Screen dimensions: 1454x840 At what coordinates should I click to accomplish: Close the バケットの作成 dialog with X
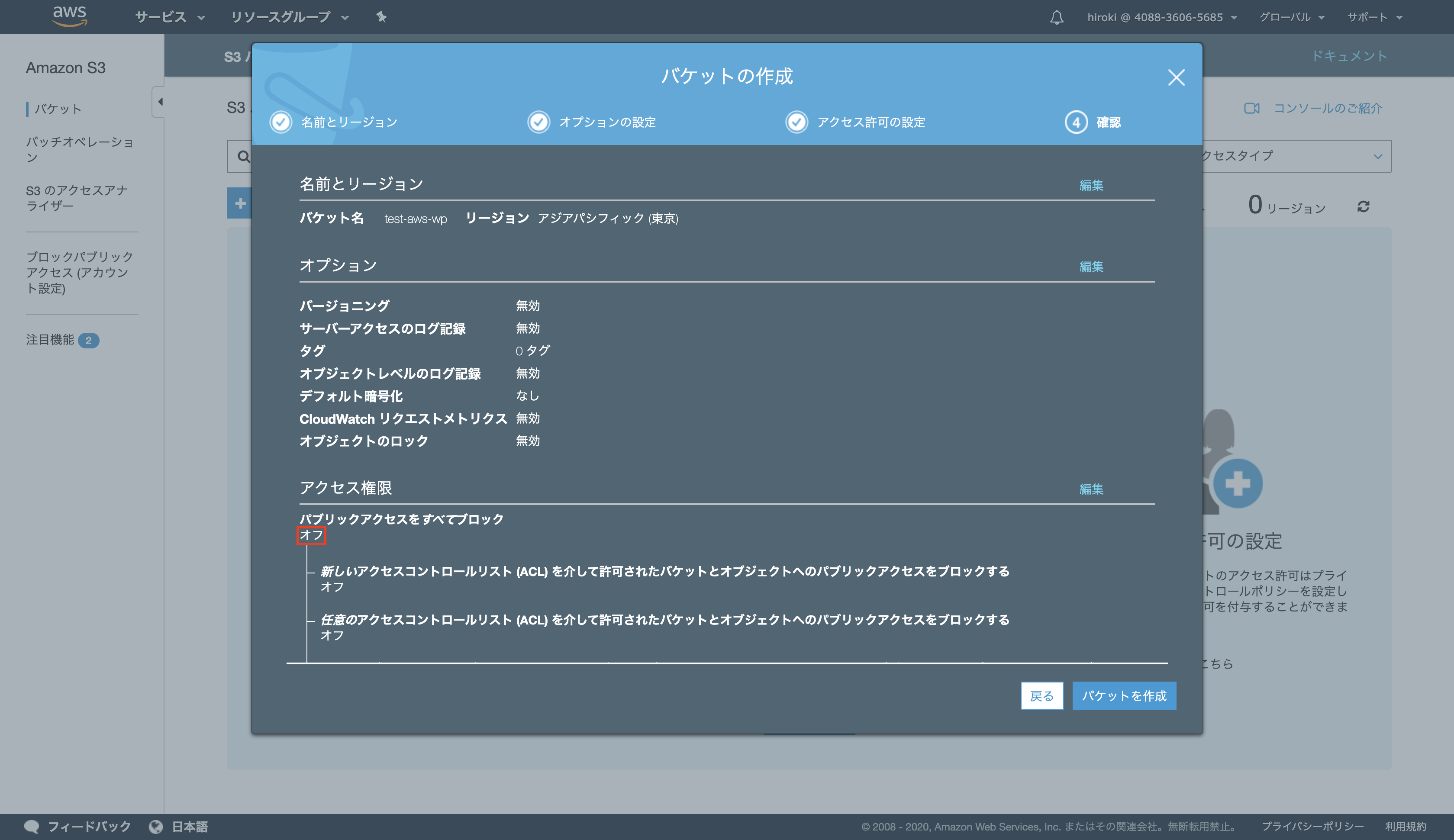(x=1176, y=77)
